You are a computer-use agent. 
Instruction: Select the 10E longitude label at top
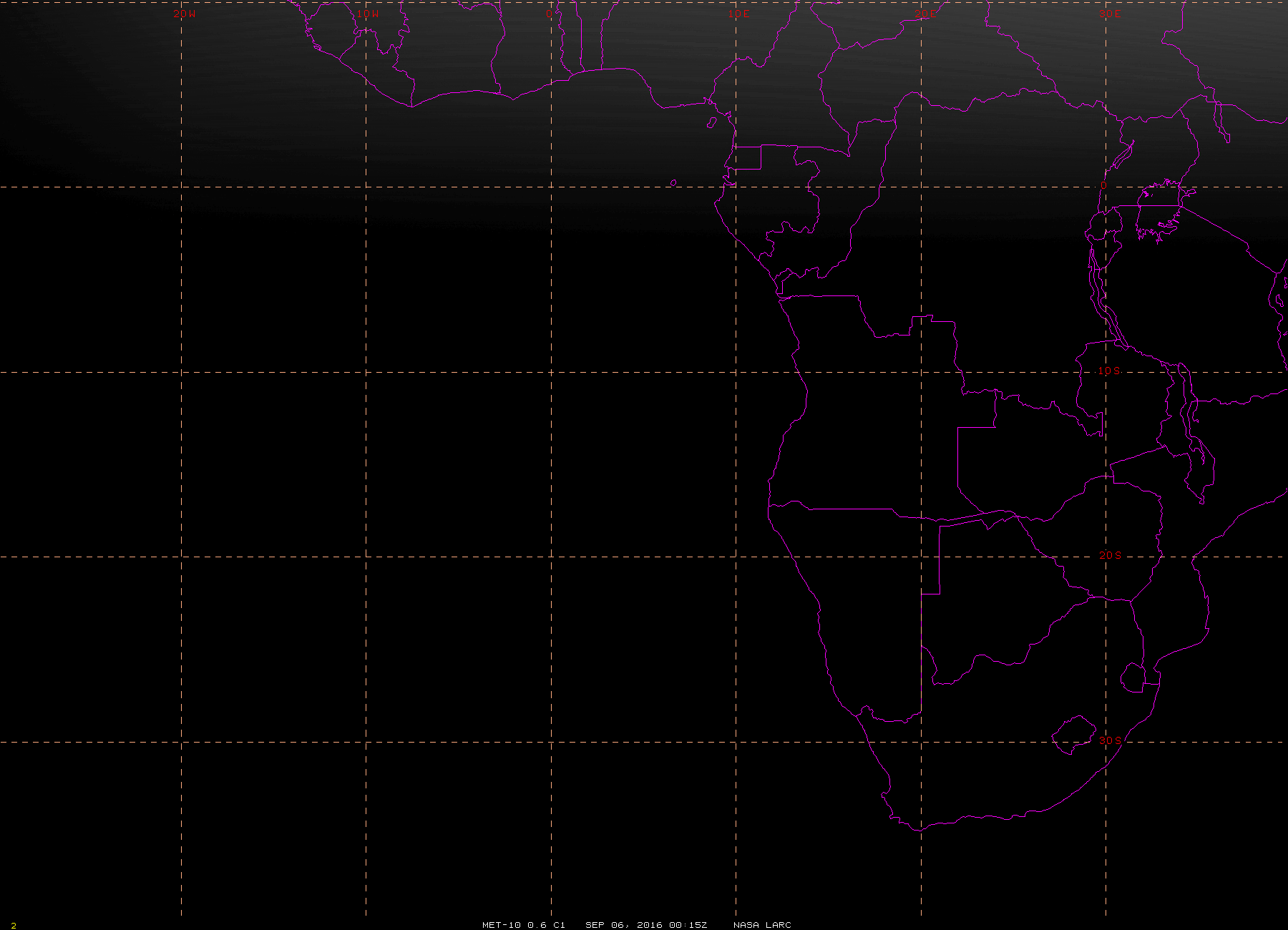739,14
